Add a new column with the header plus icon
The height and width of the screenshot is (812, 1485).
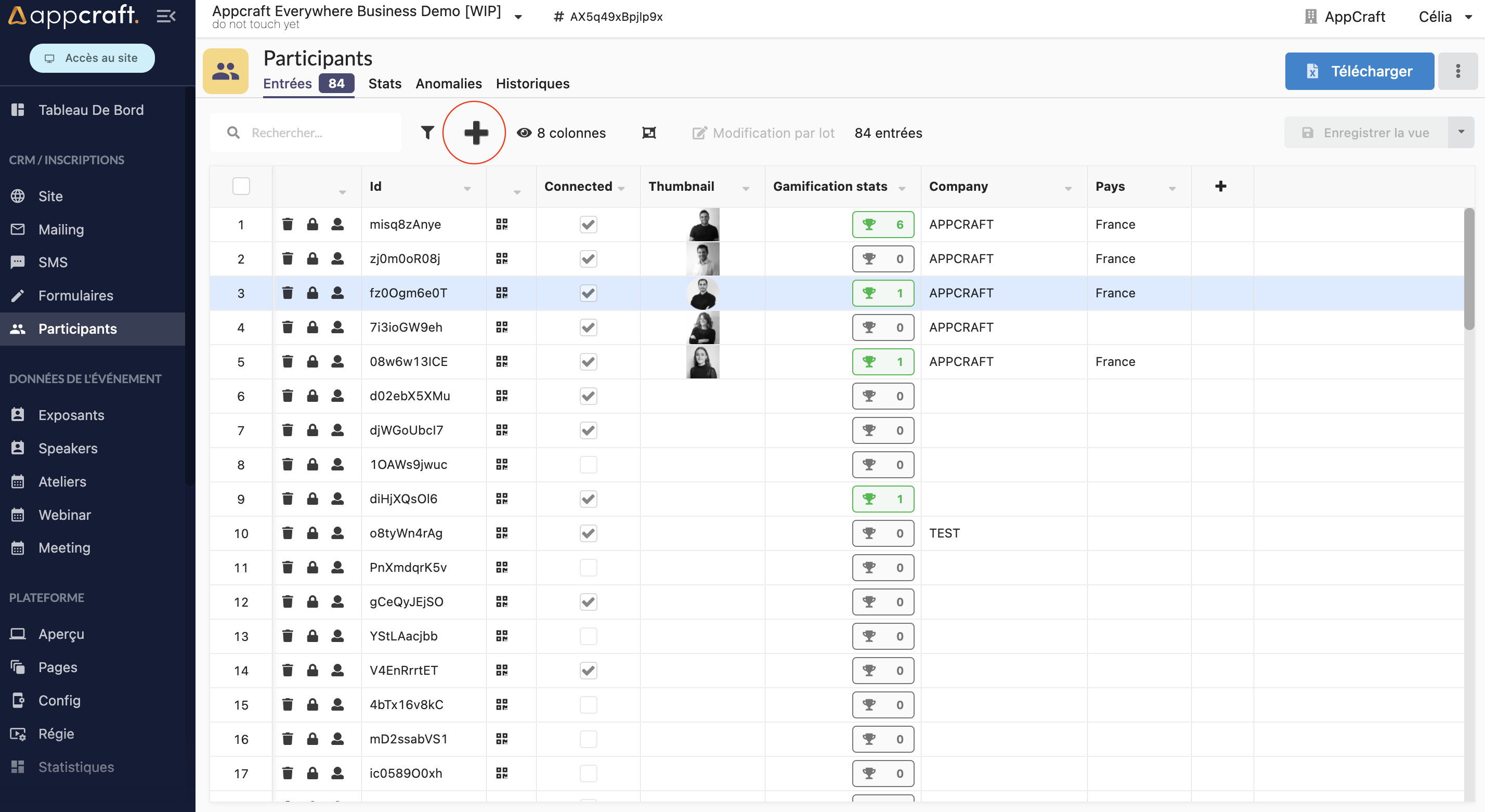pos(1220,186)
